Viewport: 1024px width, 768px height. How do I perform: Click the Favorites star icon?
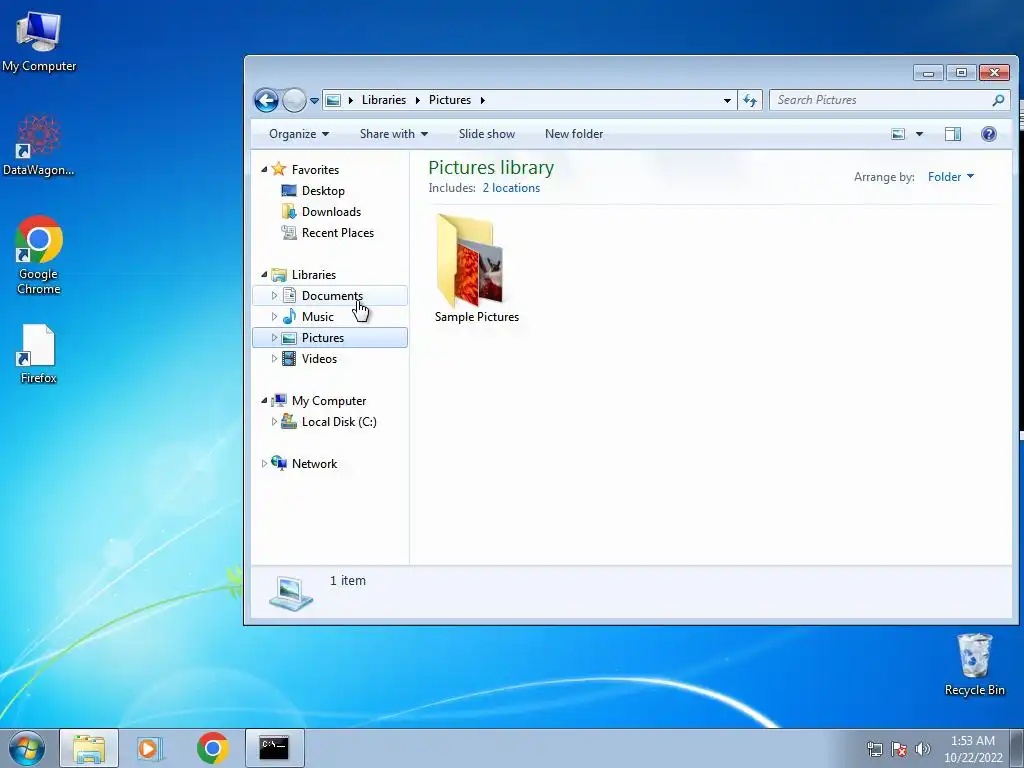click(279, 169)
